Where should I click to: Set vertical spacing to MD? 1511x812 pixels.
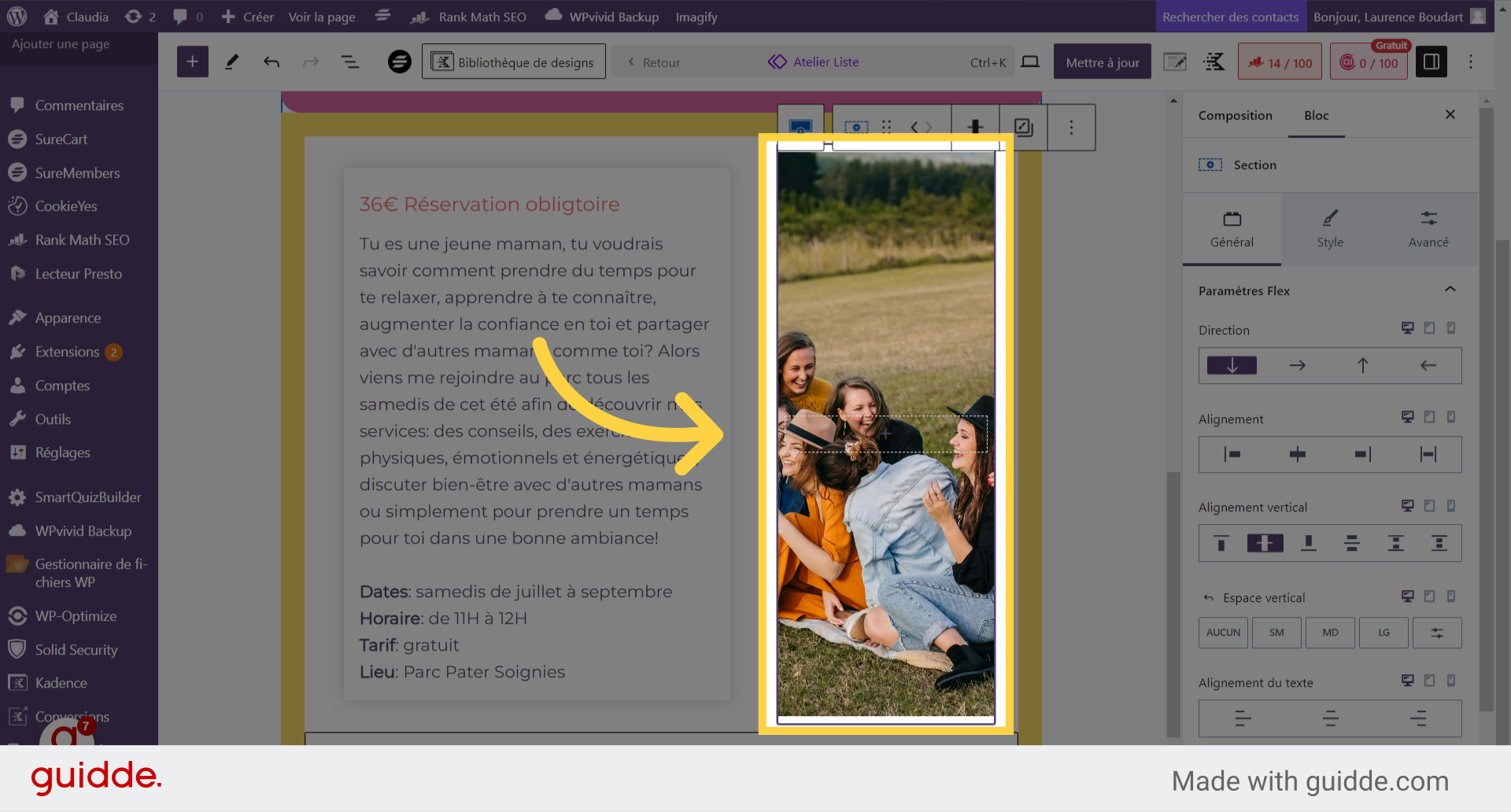[x=1330, y=633]
